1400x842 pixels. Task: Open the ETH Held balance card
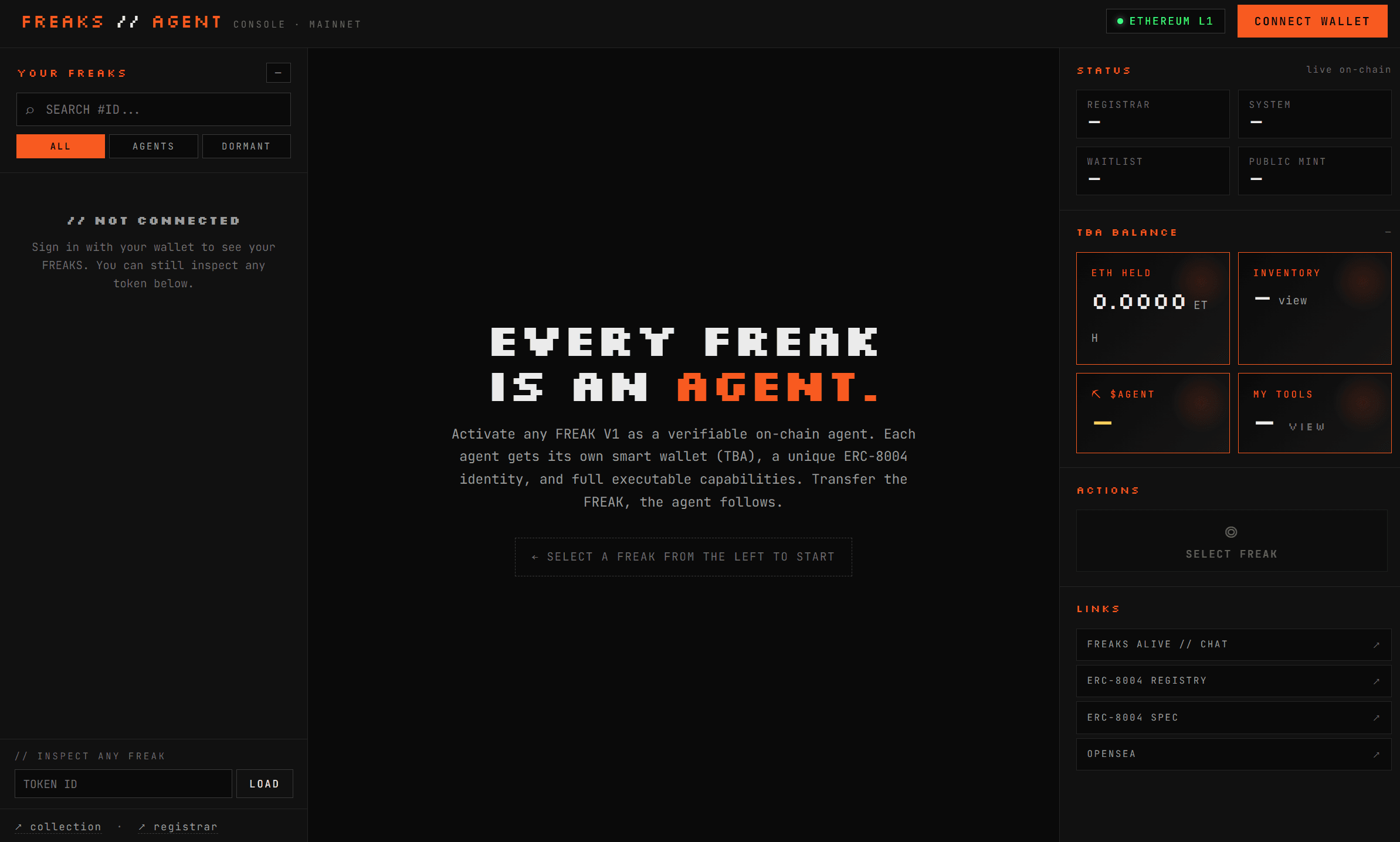pyautogui.click(x=1153, y=308)
